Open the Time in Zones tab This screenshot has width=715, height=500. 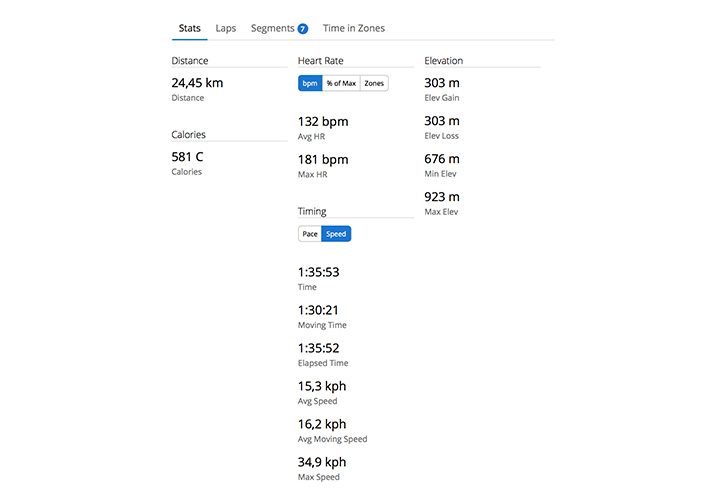[x=353, y=28]
